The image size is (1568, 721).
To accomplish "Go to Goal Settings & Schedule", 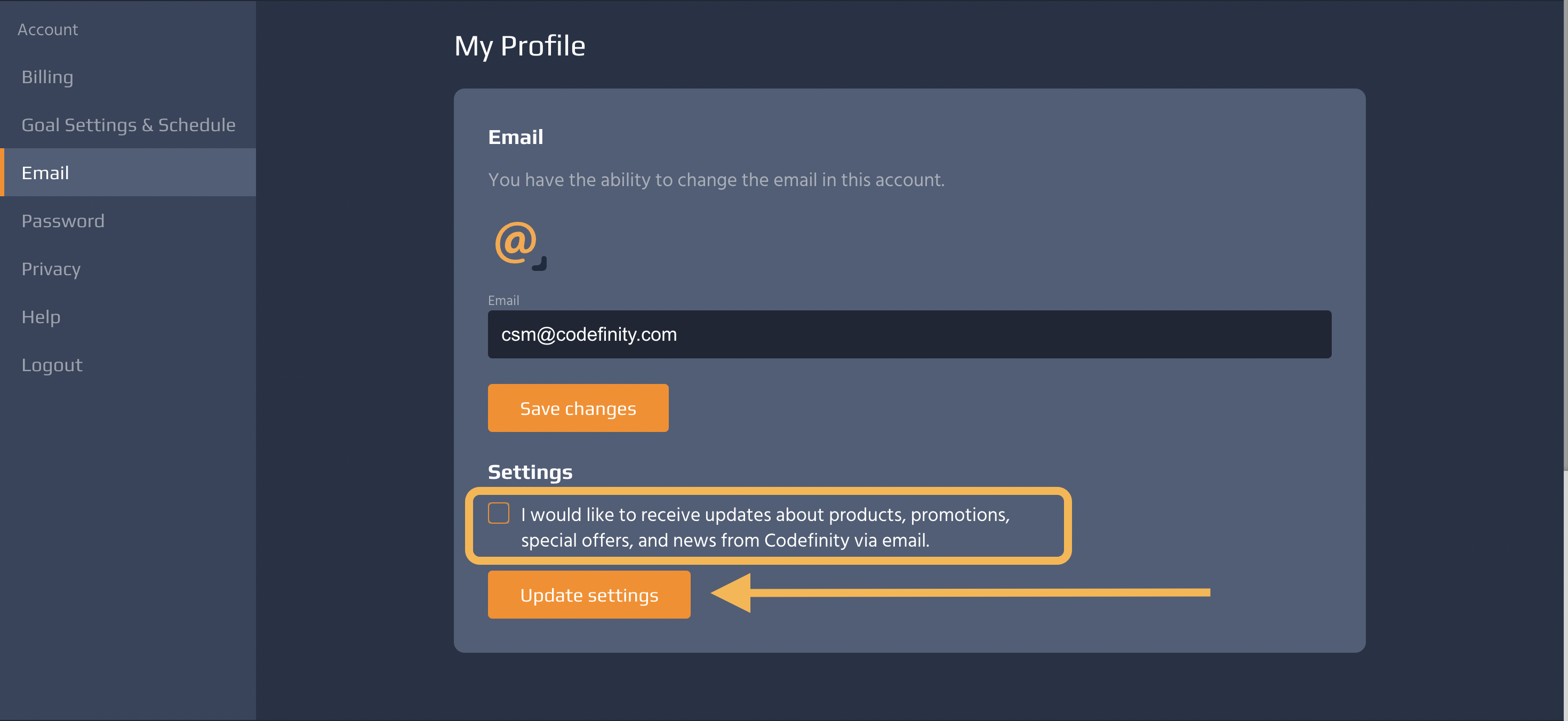I will (x=129, y=125).
